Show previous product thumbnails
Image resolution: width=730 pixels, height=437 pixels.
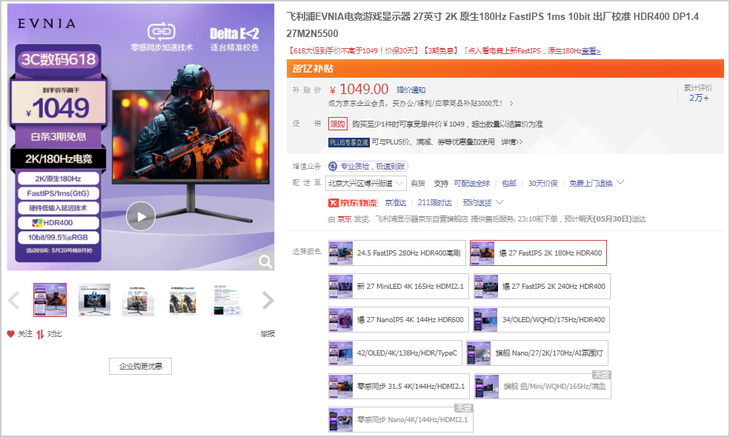(x=14, y=300)
